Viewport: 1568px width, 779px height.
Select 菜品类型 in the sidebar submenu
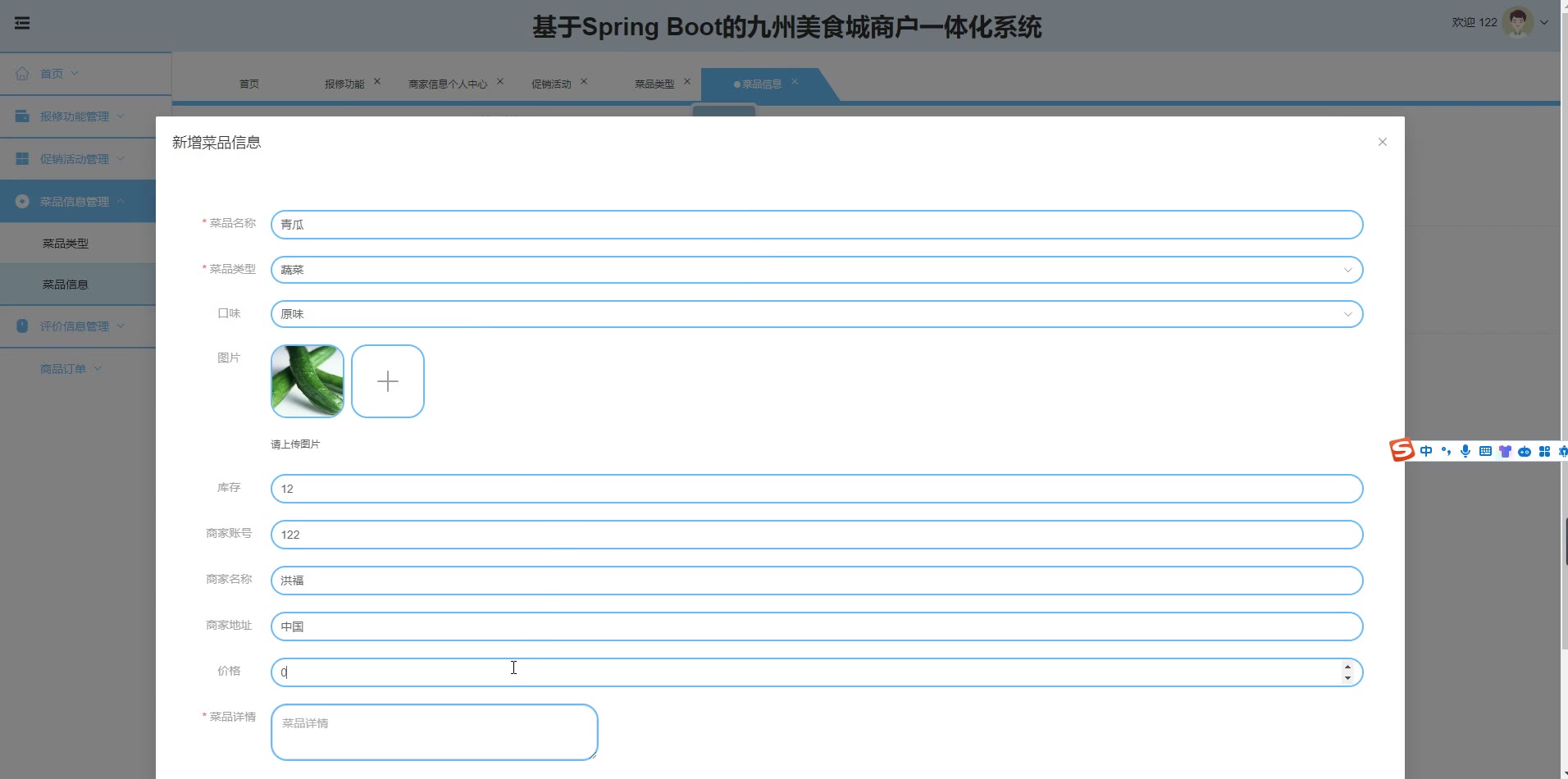click(x=66, y=243)
